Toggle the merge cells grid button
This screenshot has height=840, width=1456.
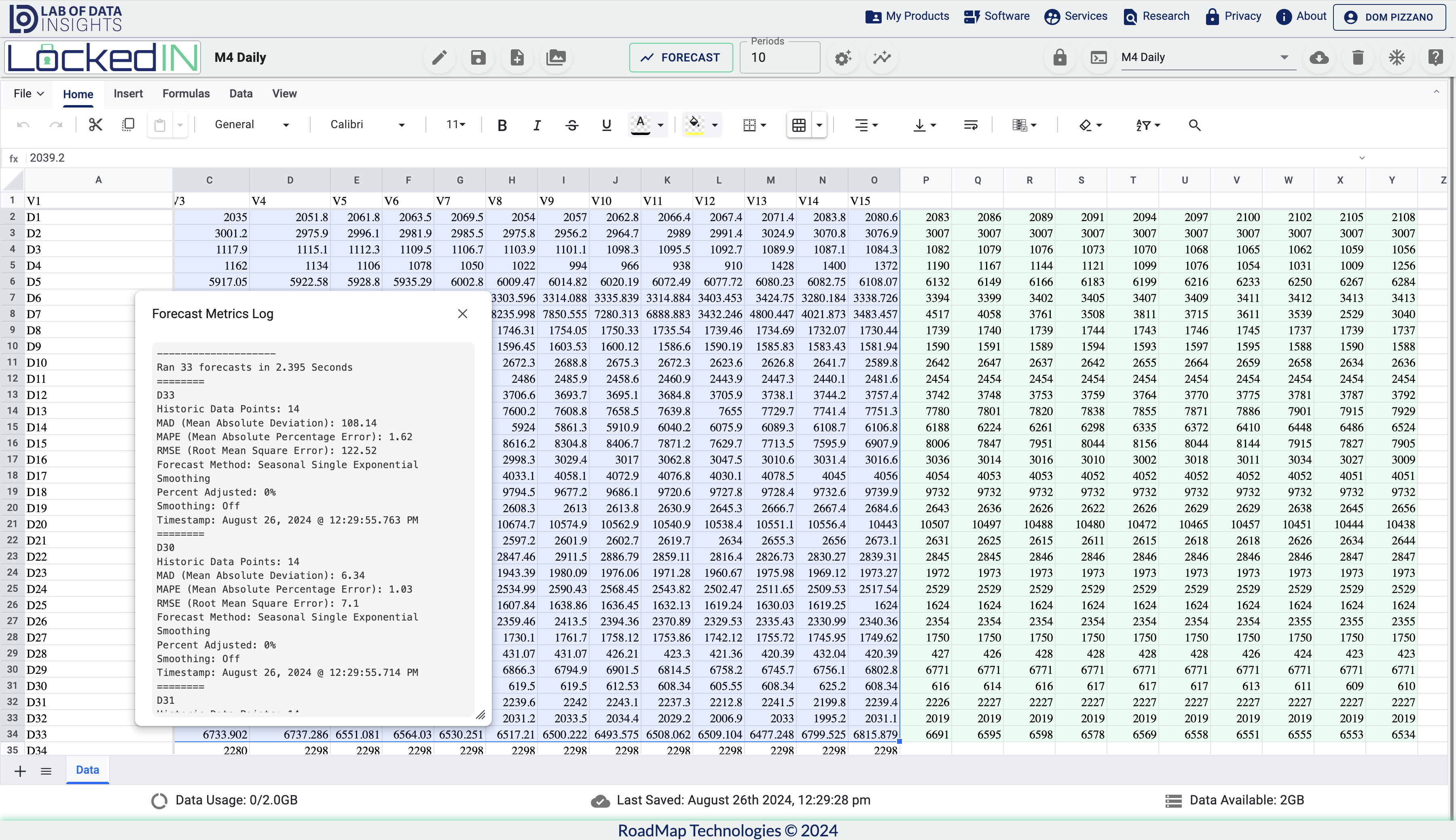click(799, 125)
